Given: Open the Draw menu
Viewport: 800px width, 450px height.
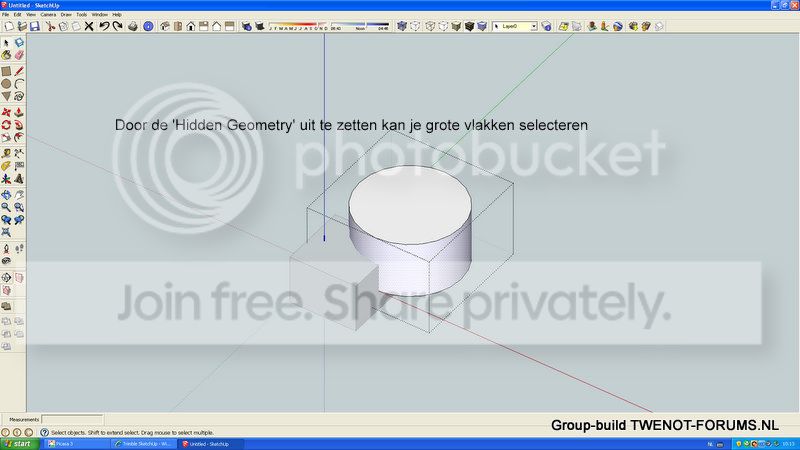Looking at the screenshot, I should tap(66, 15).
